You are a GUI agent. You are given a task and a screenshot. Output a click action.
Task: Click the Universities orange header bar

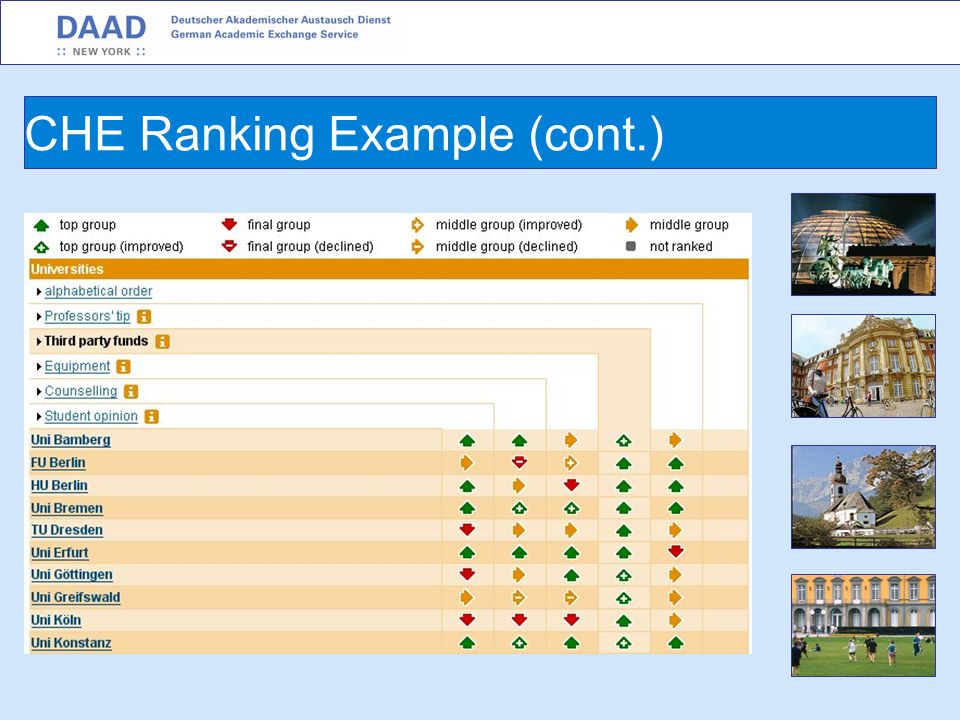tap(389, 269)
